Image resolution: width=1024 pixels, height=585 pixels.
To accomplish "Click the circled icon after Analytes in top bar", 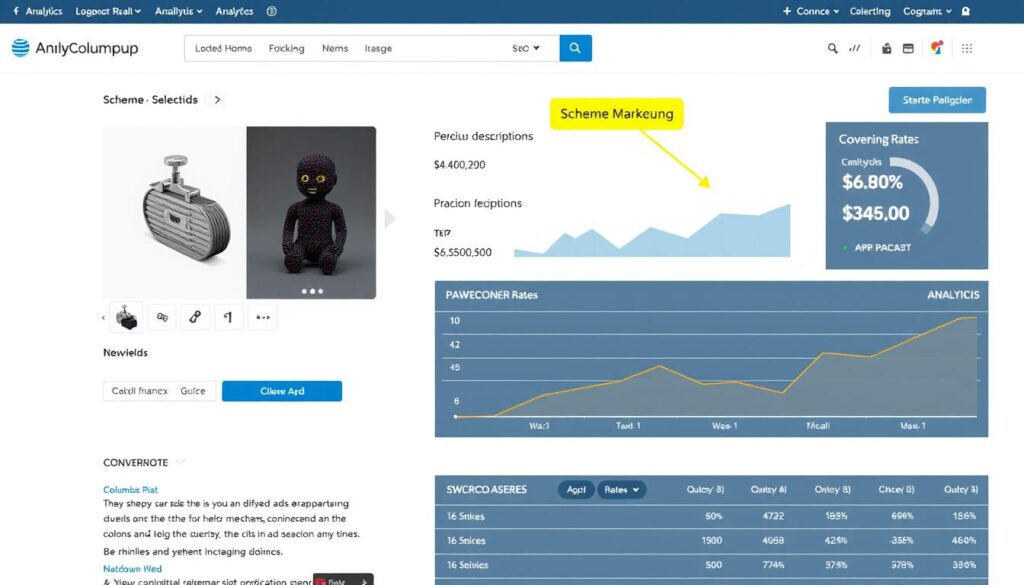I will pyautogui.click(x=272, y=11).
